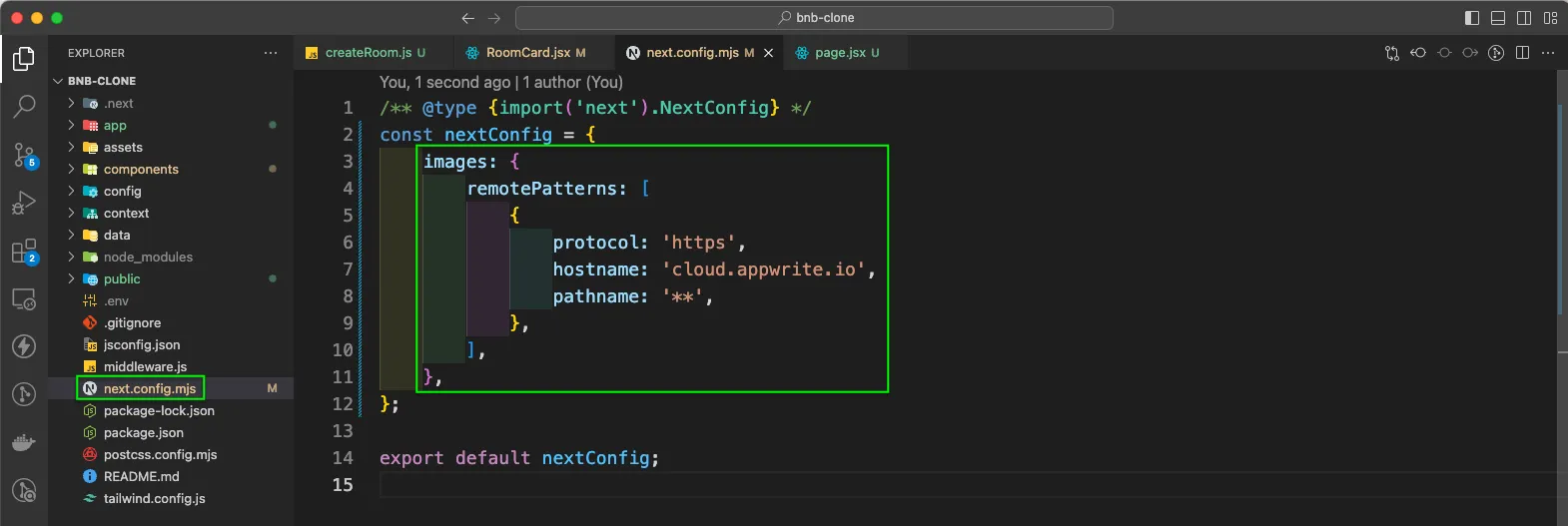This screenshot has width=1568, height=526.
Task: Open middleware.js file
Action: click(171, 366)
